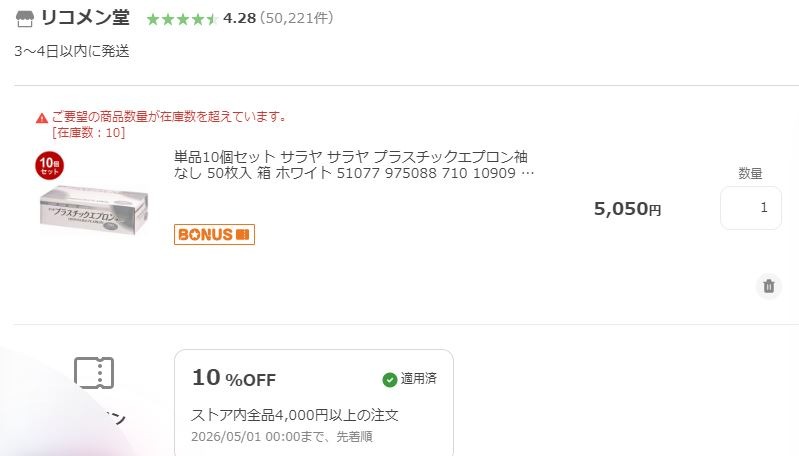Open the プラスチックエプロン product thumbnail
Viewport: 799px width, 456px height.
[x=94, y=210]
